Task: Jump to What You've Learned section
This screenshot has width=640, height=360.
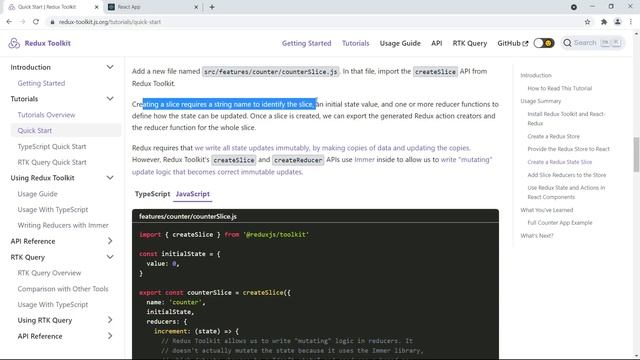Action: tap(547, 210)
